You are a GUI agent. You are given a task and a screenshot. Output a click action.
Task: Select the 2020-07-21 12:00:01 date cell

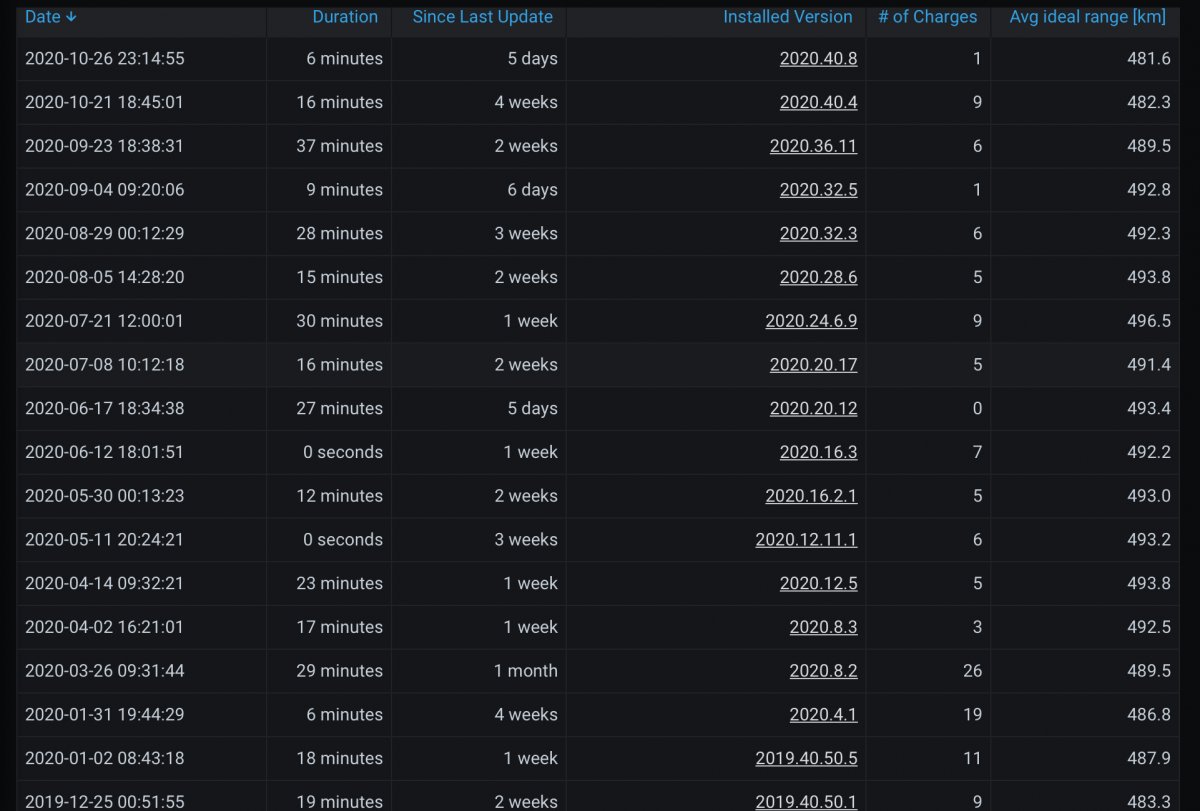(x=141, y=321)
